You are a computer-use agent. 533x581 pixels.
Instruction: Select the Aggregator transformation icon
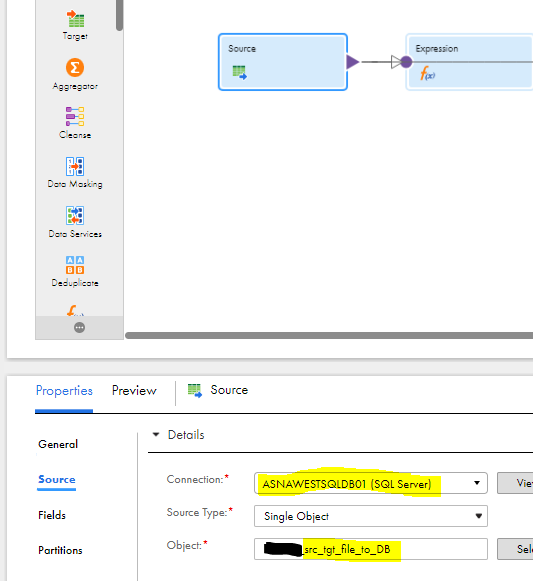pos(75,67)
